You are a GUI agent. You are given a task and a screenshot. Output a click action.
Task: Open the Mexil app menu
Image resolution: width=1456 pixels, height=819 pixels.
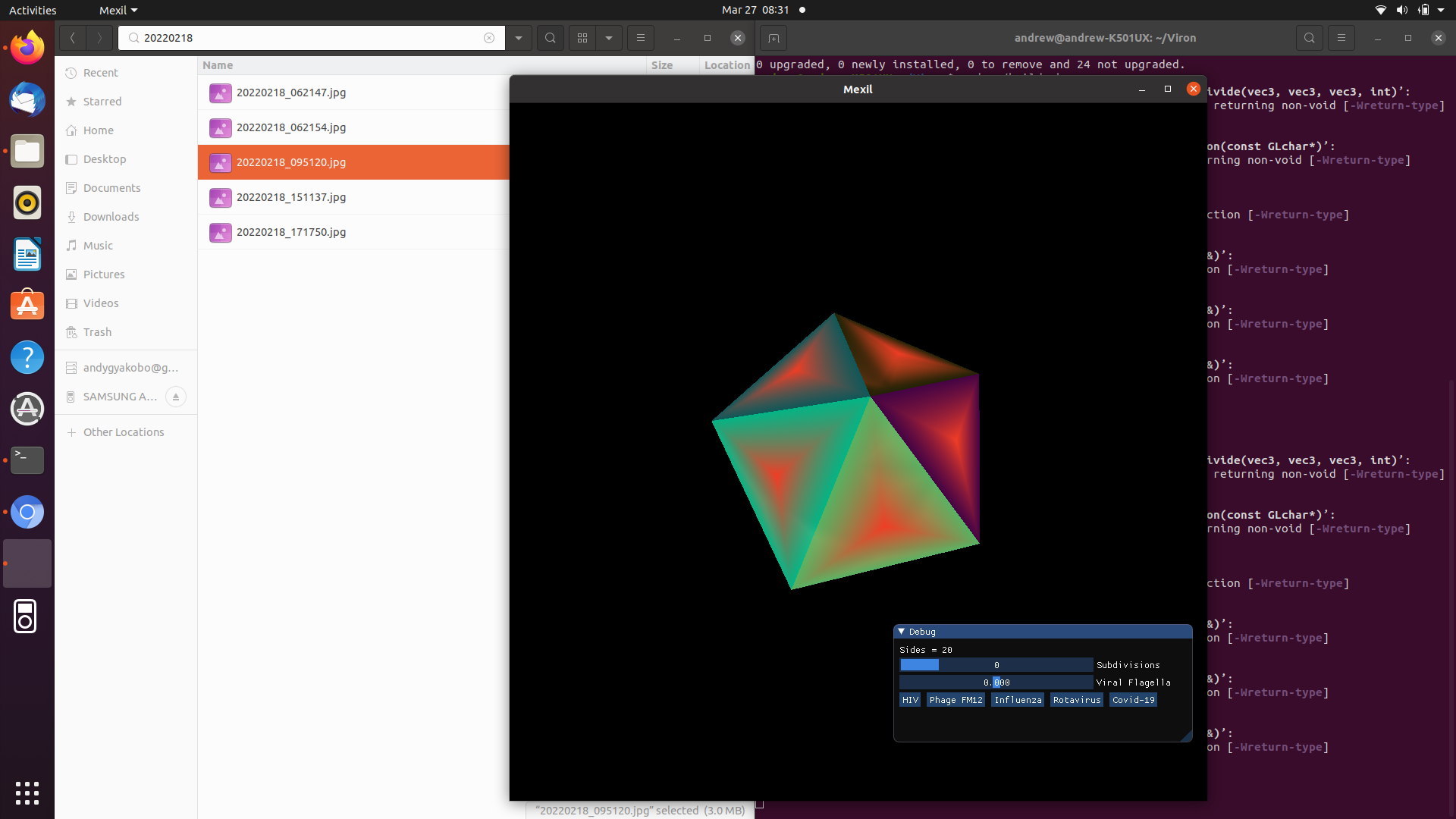[118, 11]
